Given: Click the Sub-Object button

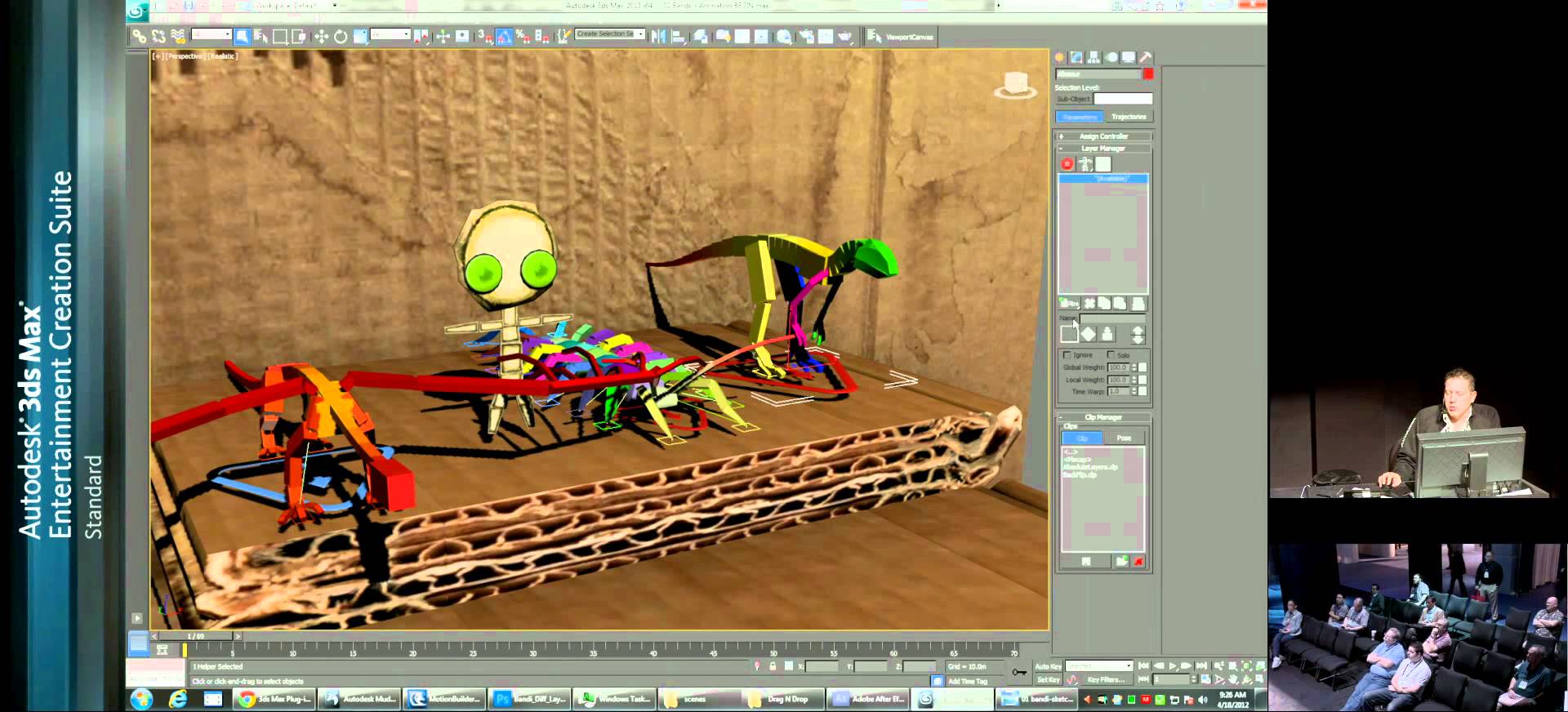Looking at the screenshot, I should tap(1073, 99).
